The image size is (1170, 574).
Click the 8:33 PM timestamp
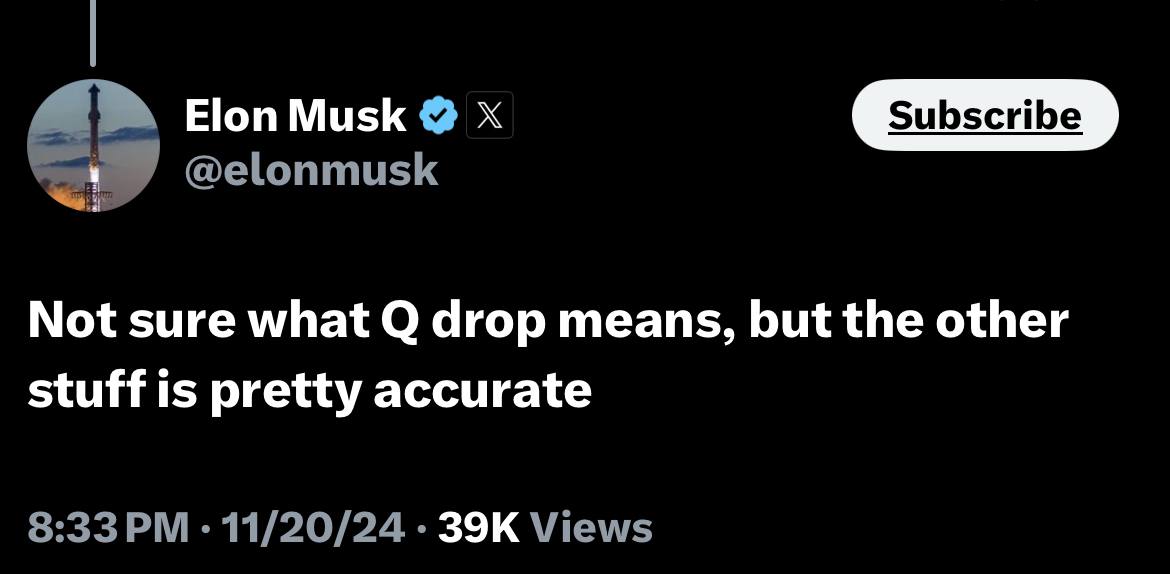[108, 526]
